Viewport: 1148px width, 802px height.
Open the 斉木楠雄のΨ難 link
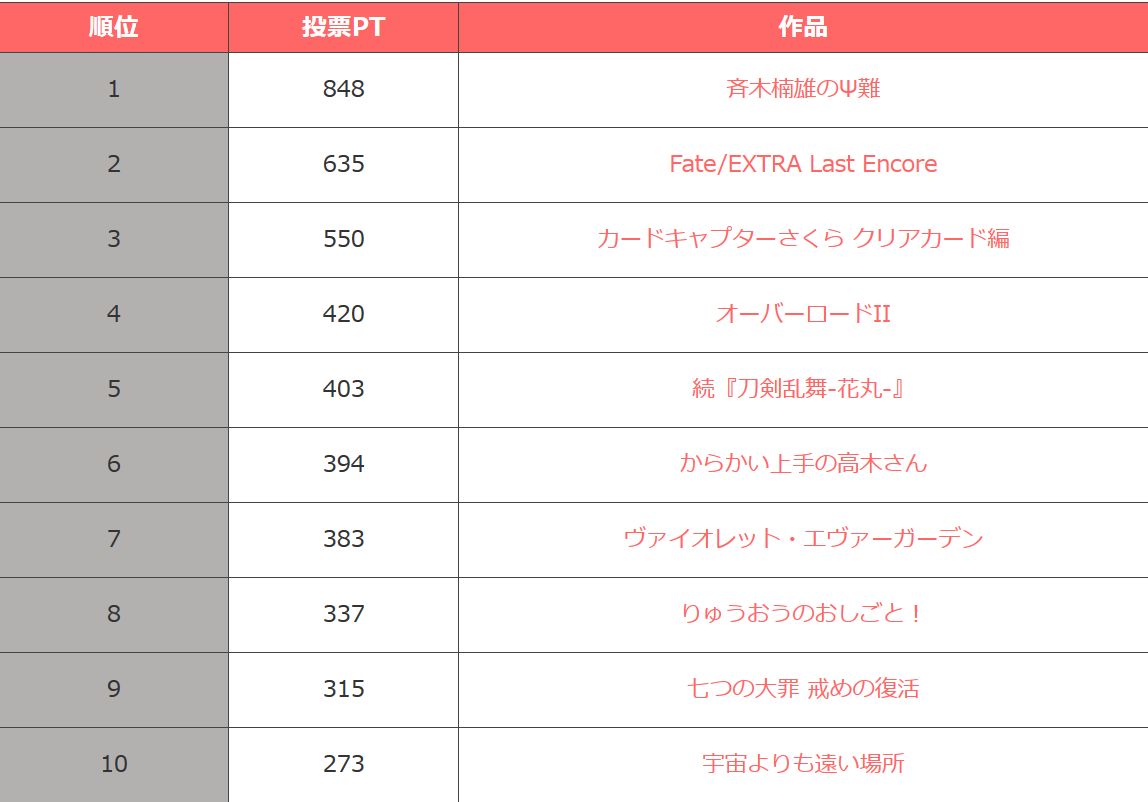[x=803, y=89]
